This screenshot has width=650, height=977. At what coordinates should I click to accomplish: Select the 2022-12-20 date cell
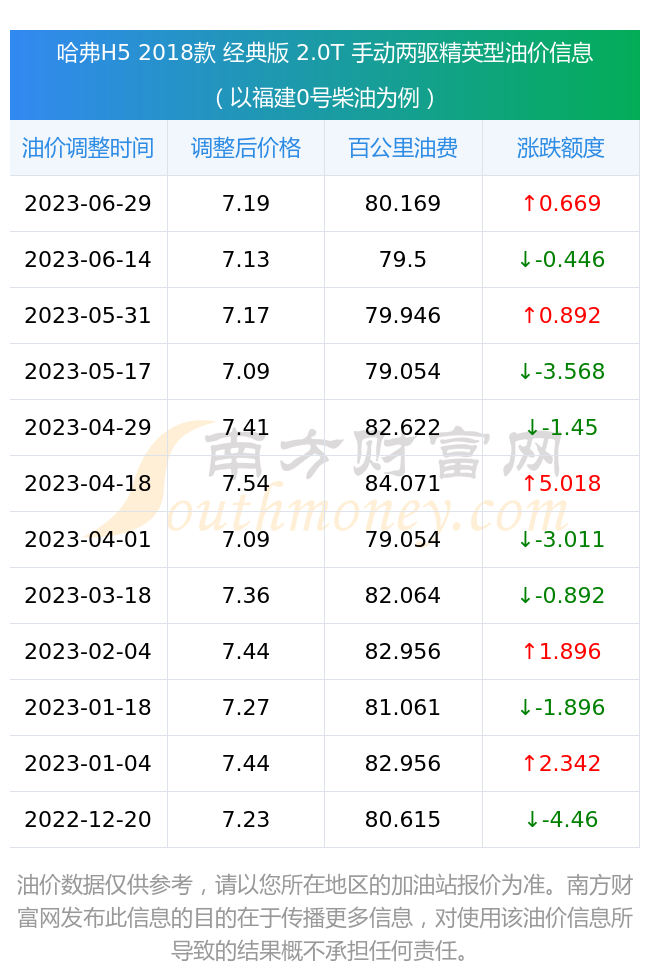coord(88,819)
